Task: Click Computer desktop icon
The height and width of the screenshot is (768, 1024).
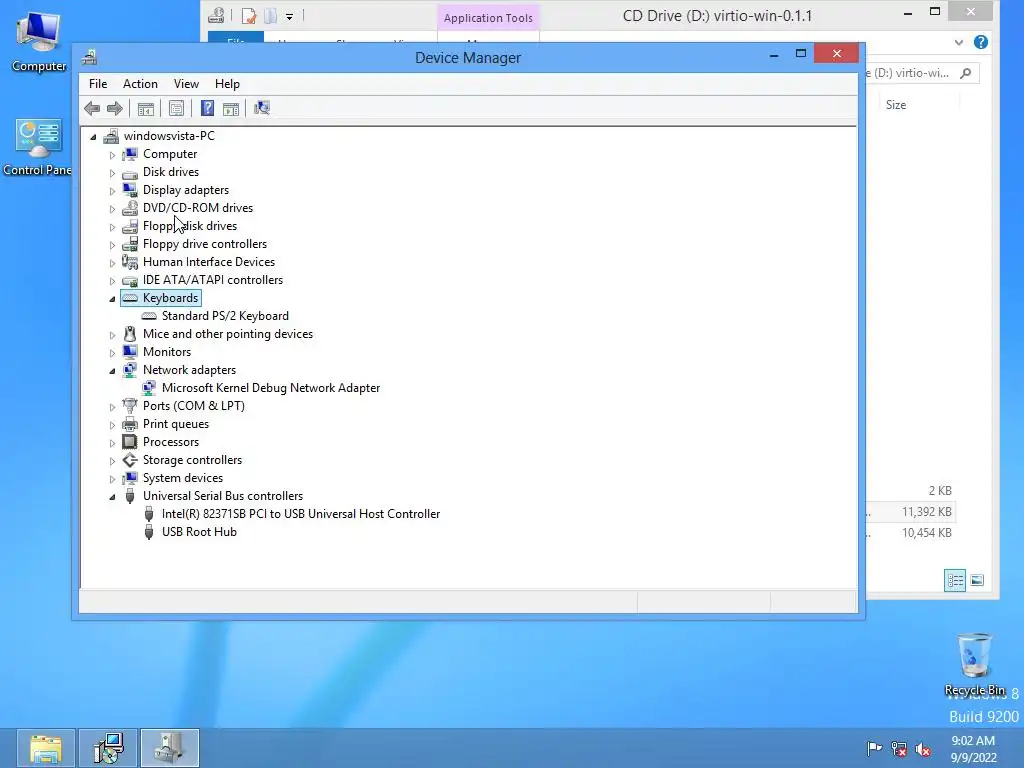Action: point(39,41)
